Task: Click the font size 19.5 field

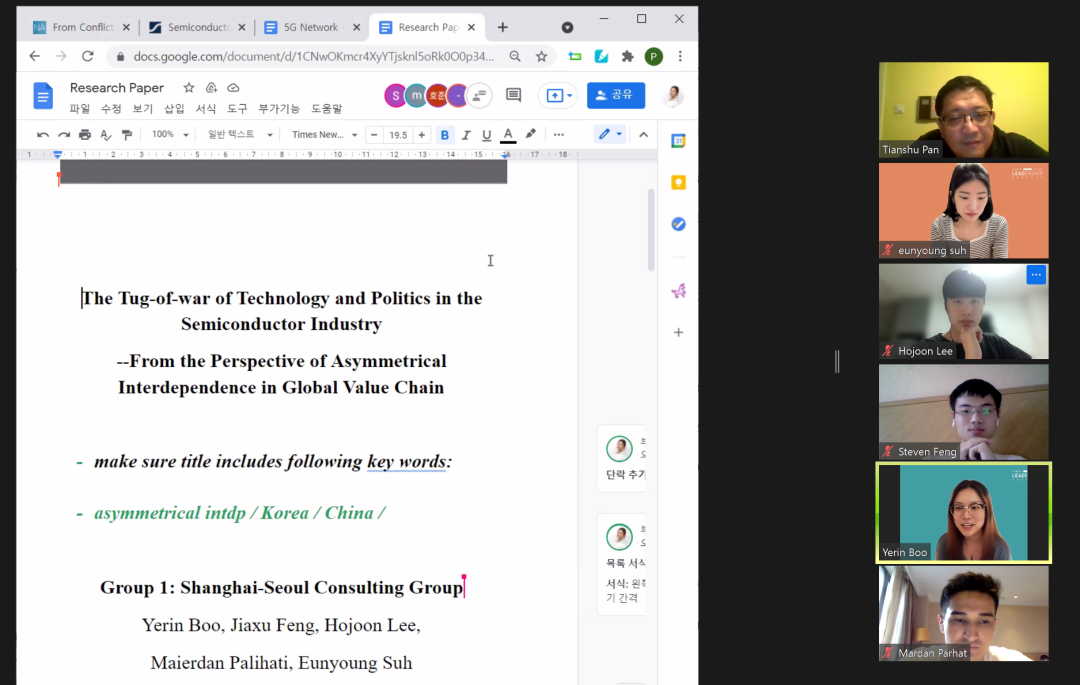Action: [x=398, y=135]
